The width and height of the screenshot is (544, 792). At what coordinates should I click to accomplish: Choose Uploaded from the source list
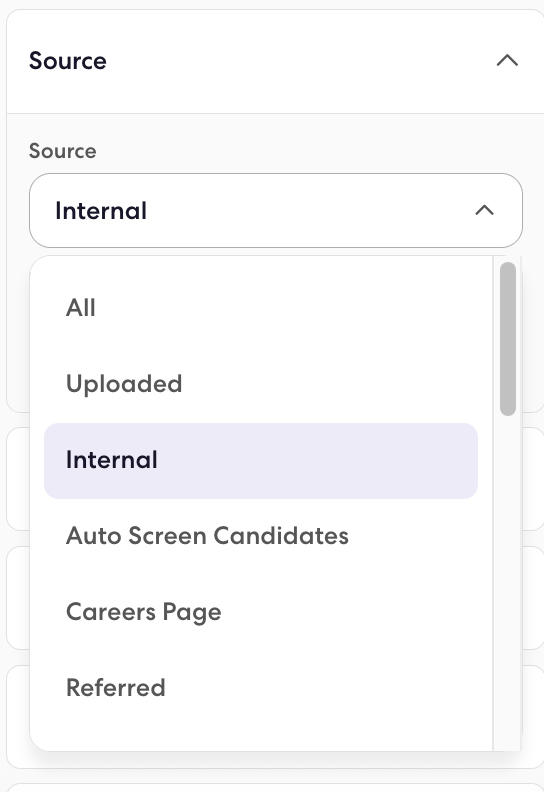pyautogui.click(x=261, y=384)
